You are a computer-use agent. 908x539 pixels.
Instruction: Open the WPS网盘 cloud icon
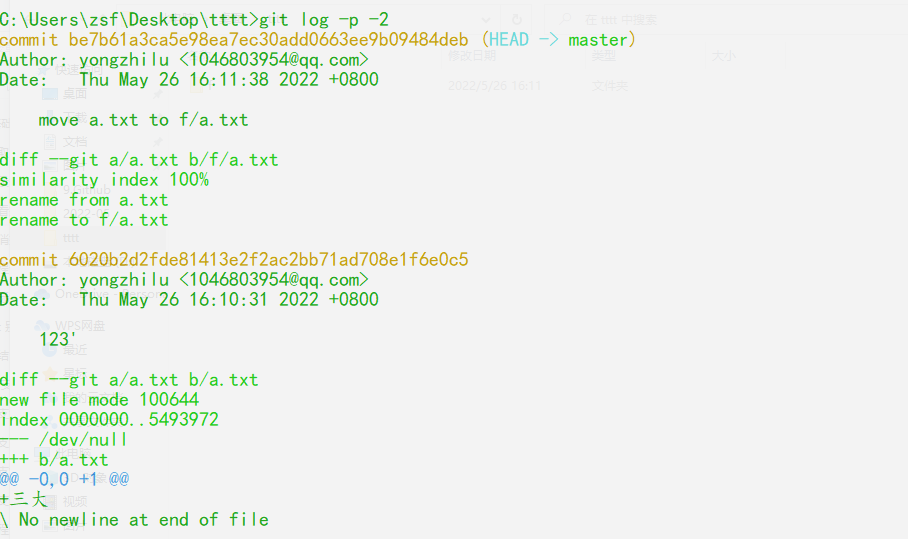(x=42, y=327)
